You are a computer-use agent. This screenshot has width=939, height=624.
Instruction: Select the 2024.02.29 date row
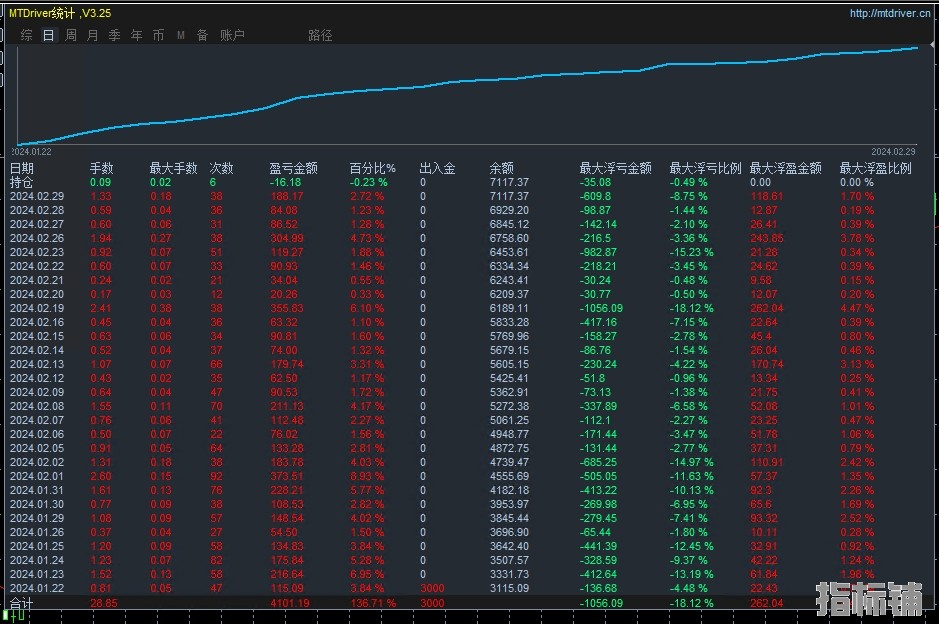point(37,196)
